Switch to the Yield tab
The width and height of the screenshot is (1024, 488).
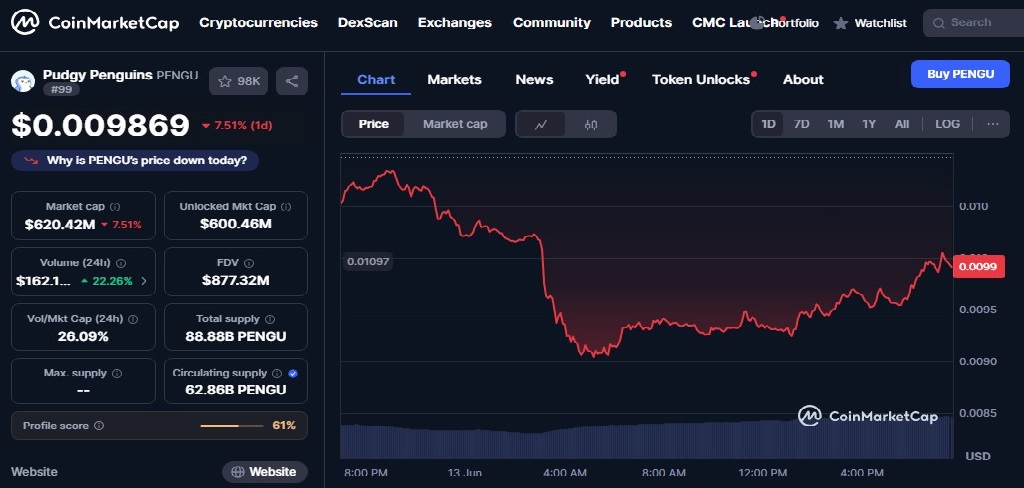click(x=602, y=80)
